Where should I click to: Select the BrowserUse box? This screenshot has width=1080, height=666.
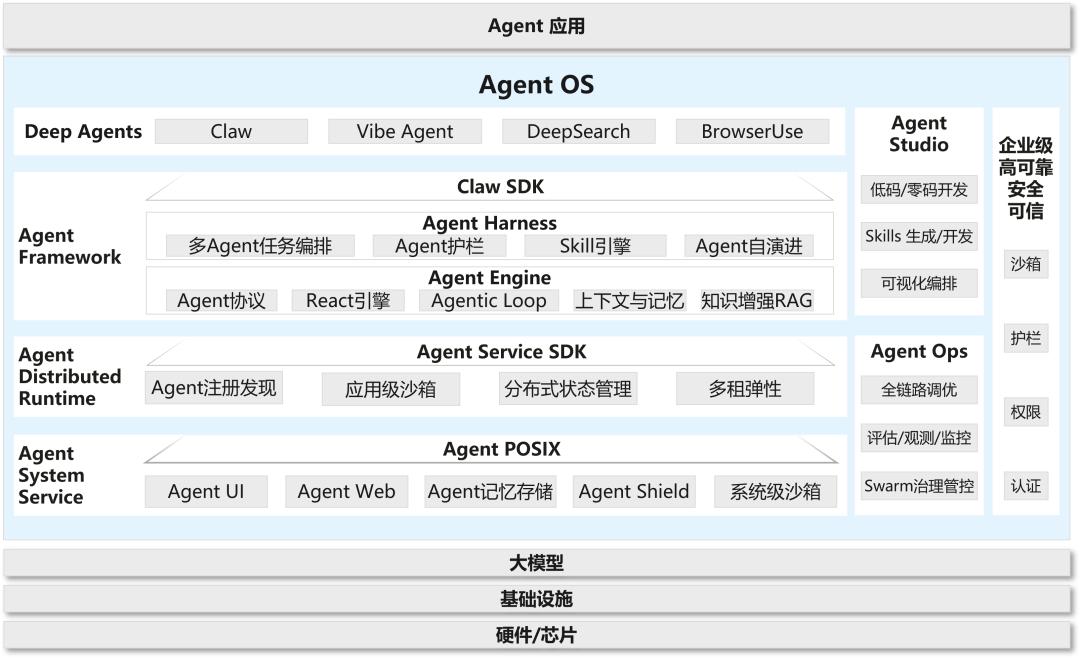tap(752, 131)
